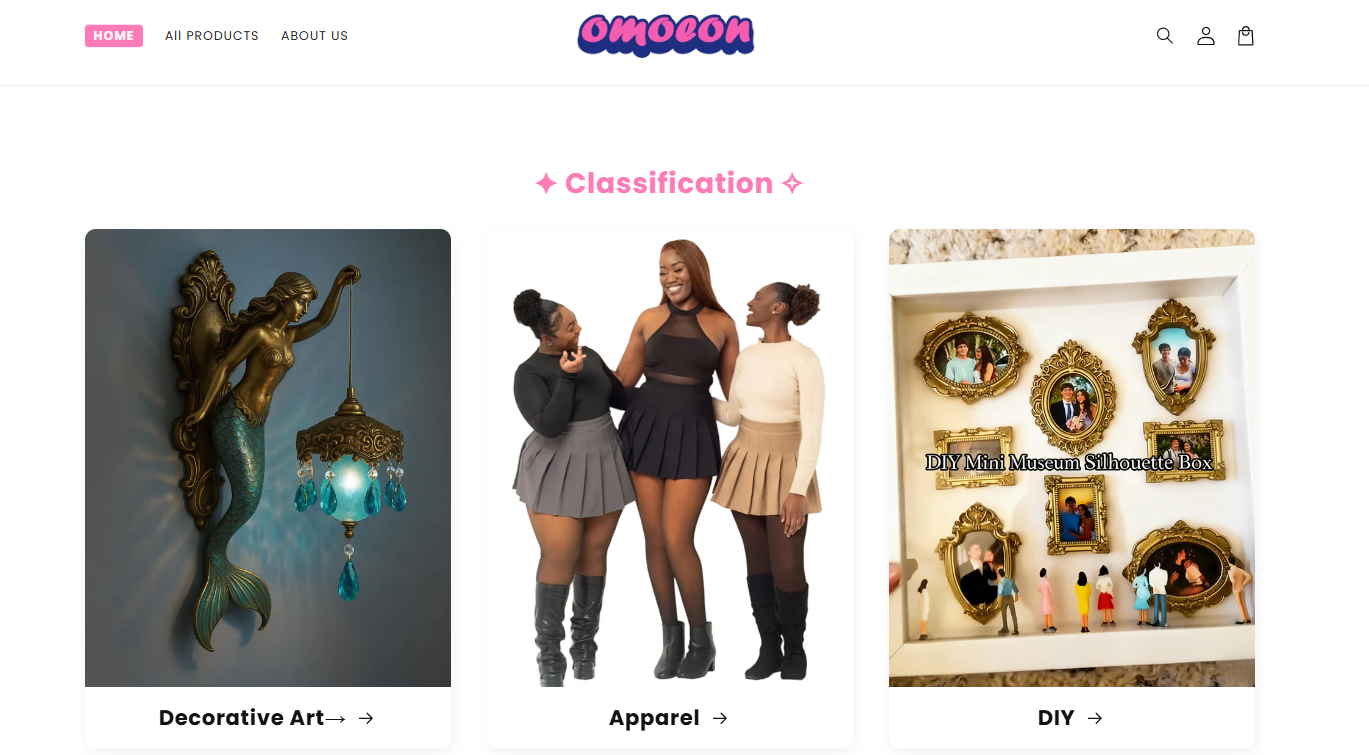Click the mermaid lamp category image
This screenshot has height=755, width=1369.
268,458
